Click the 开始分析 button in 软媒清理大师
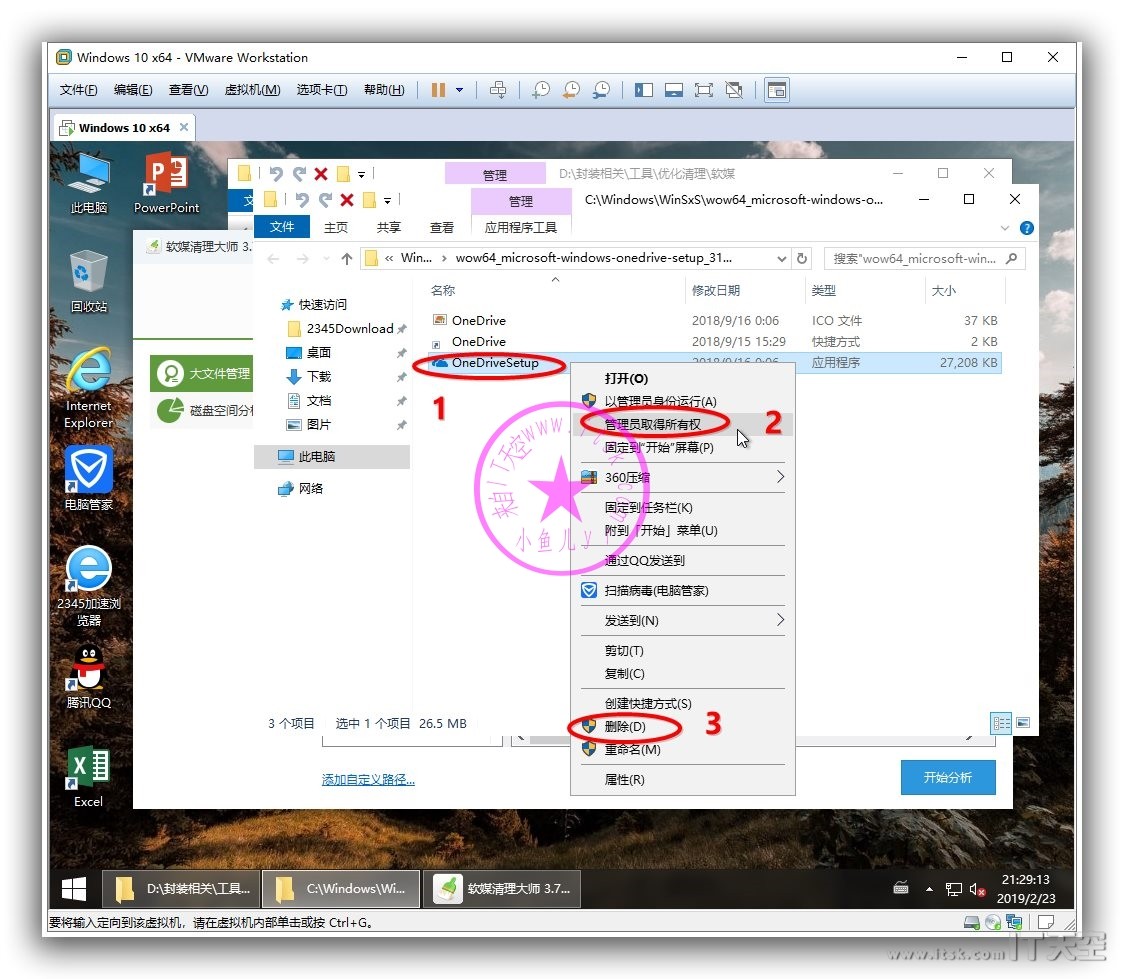The image size is (1124, 979). pos(948,778)
